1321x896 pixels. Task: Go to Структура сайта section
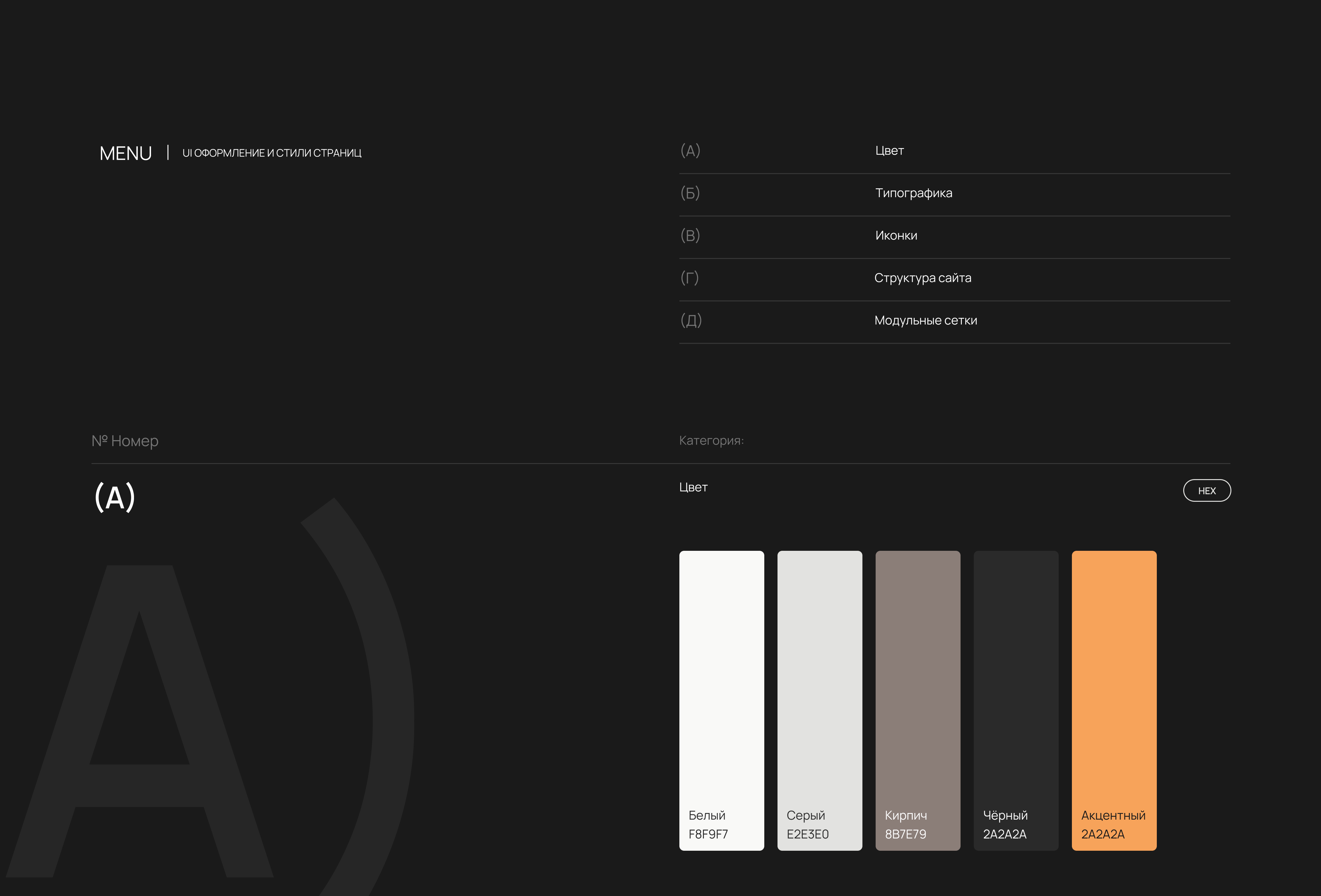tap(922, 279)
